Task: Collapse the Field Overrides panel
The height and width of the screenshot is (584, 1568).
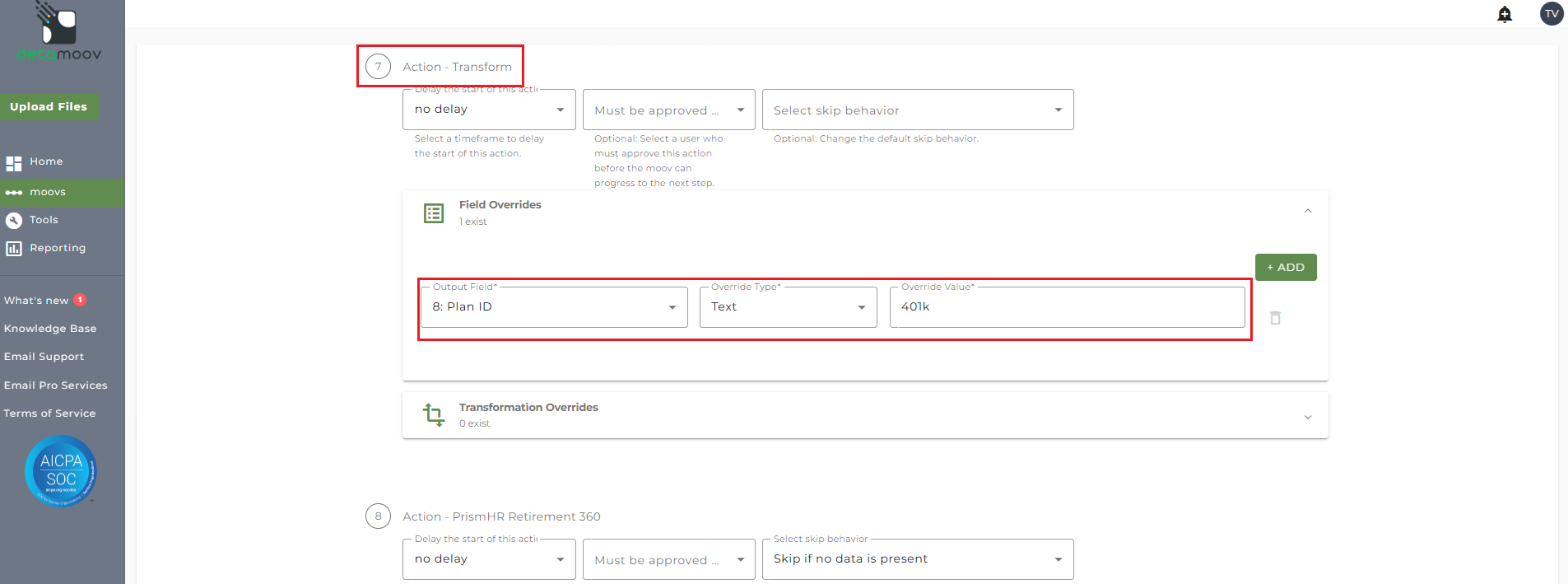Action: click(x=1308, y=212)
